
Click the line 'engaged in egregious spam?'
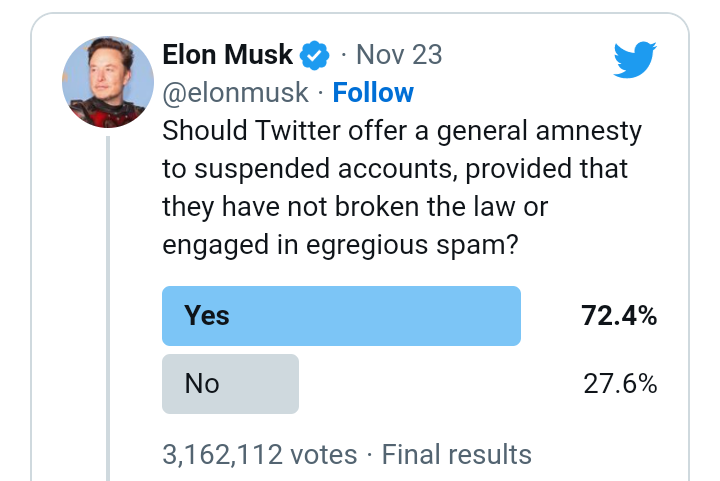[x=340, y=245]
